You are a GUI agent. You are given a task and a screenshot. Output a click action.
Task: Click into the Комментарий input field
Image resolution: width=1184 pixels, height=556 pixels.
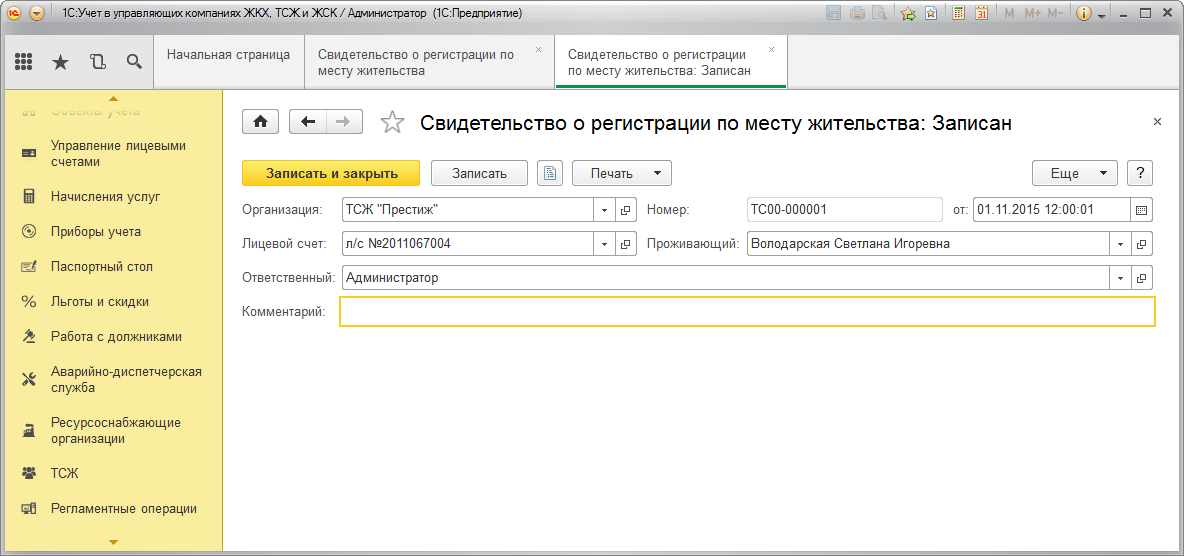pos(747,312)
